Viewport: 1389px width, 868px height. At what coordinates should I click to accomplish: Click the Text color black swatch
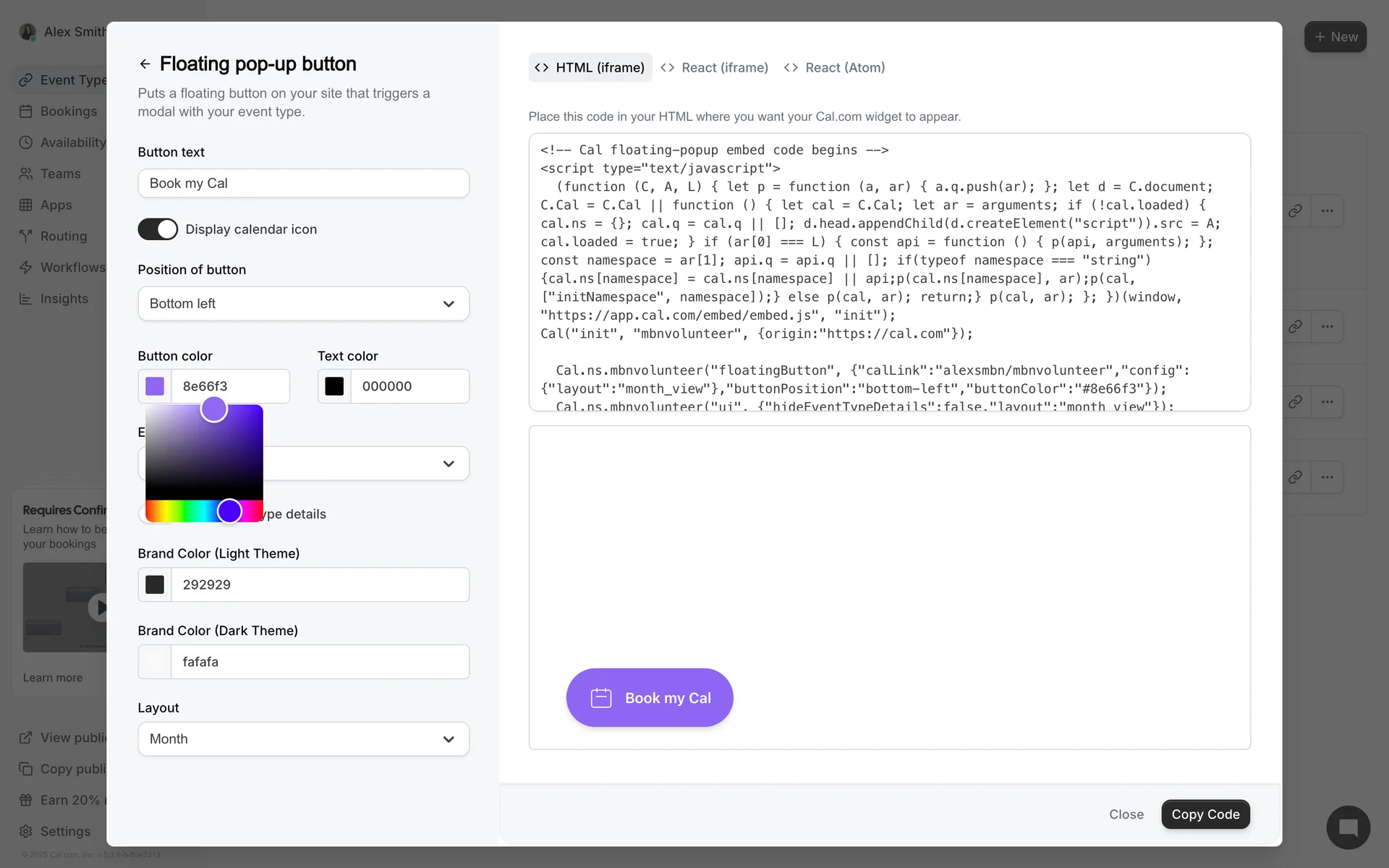pos(334,386)
